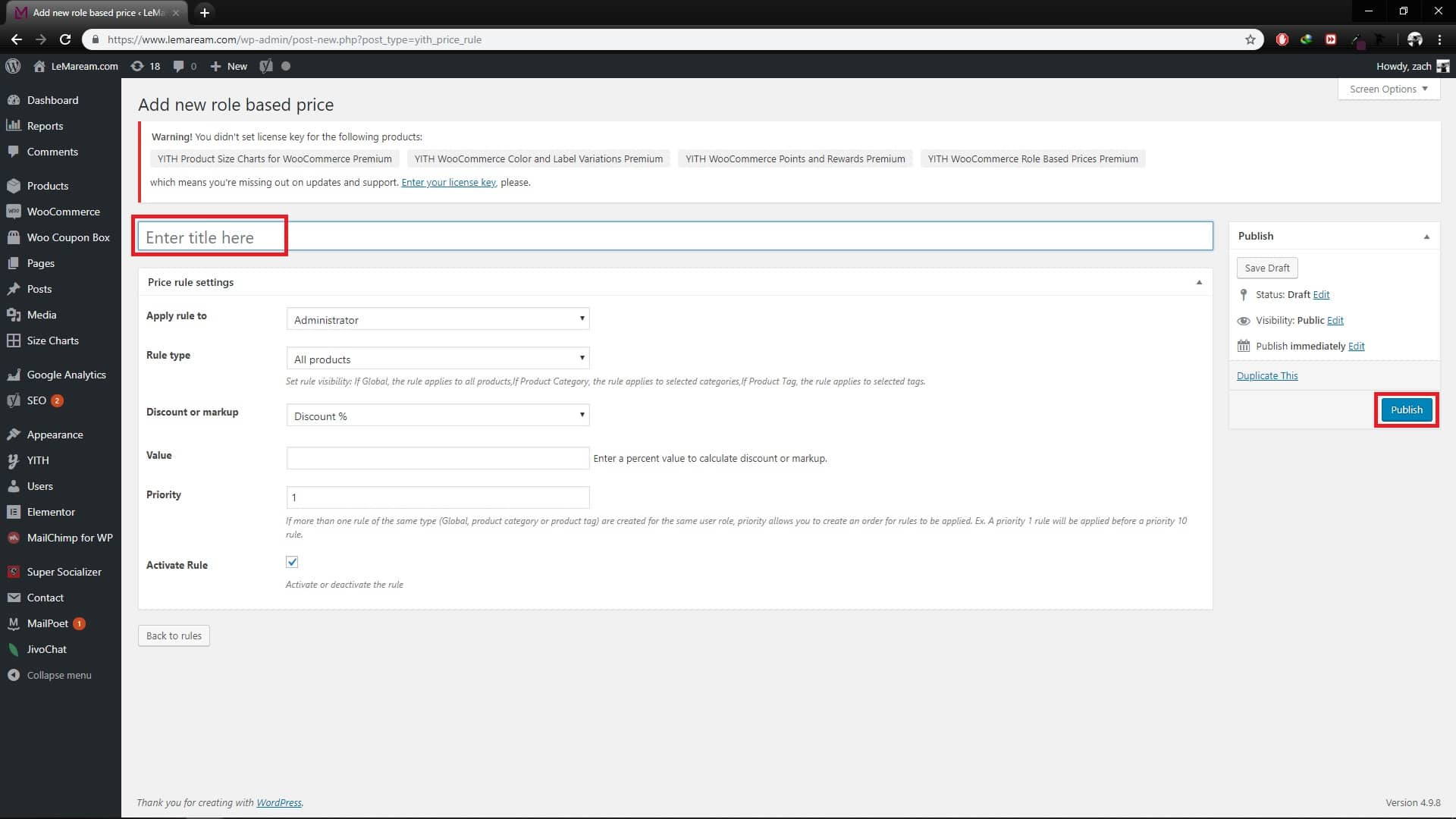Click the New content plus item
Viewport: 1456px width, 819px height.
[x=229, y=66]
